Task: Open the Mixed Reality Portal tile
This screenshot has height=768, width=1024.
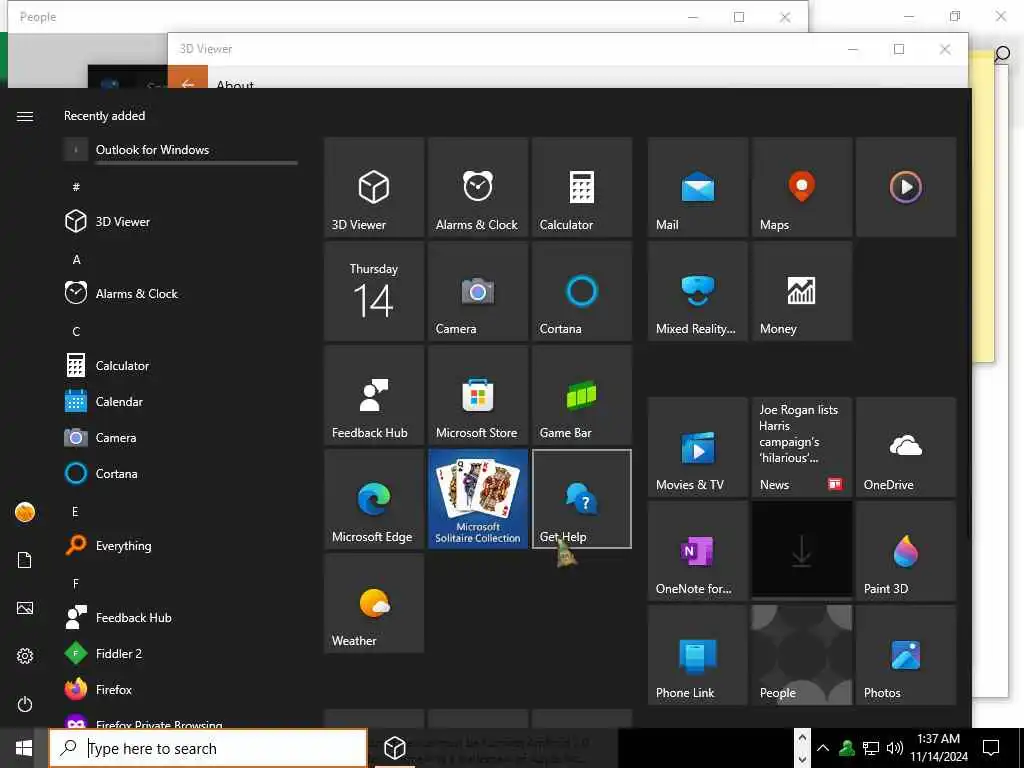Action: 697,291
